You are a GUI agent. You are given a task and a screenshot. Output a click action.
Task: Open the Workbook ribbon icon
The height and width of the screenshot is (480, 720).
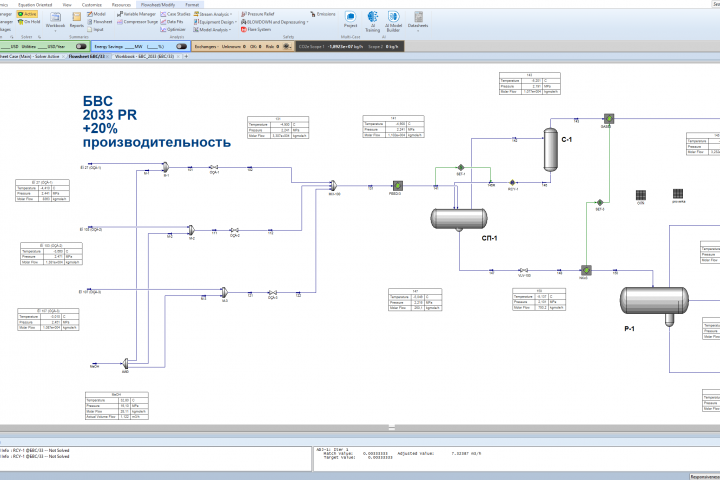coord(55,20)
